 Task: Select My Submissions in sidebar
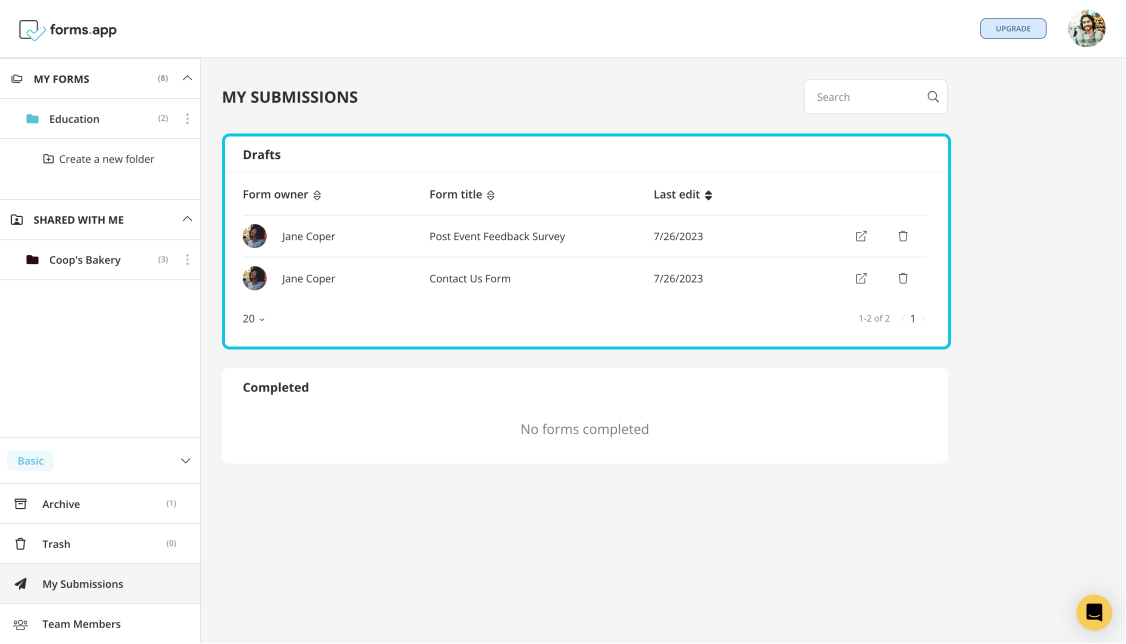pyautogui.click(x=82, y=583)
